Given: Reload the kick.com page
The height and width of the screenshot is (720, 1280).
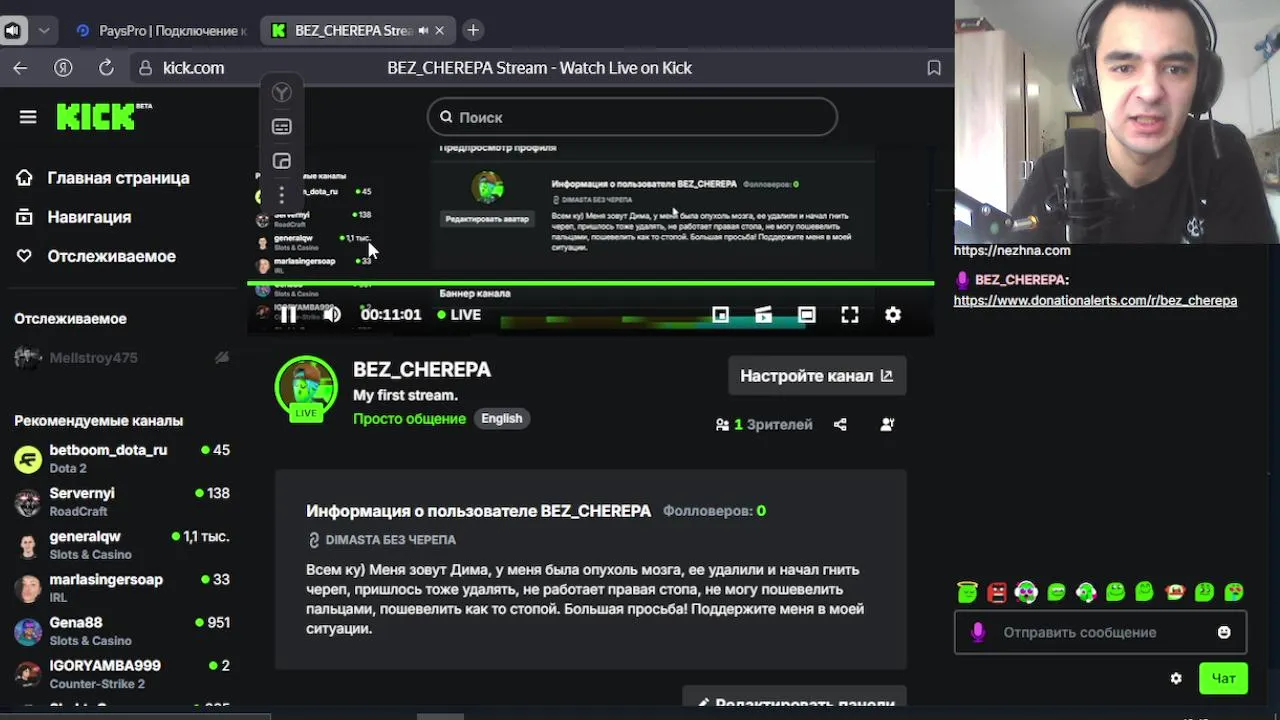Looking at the screenshot, I should point(106,68).
